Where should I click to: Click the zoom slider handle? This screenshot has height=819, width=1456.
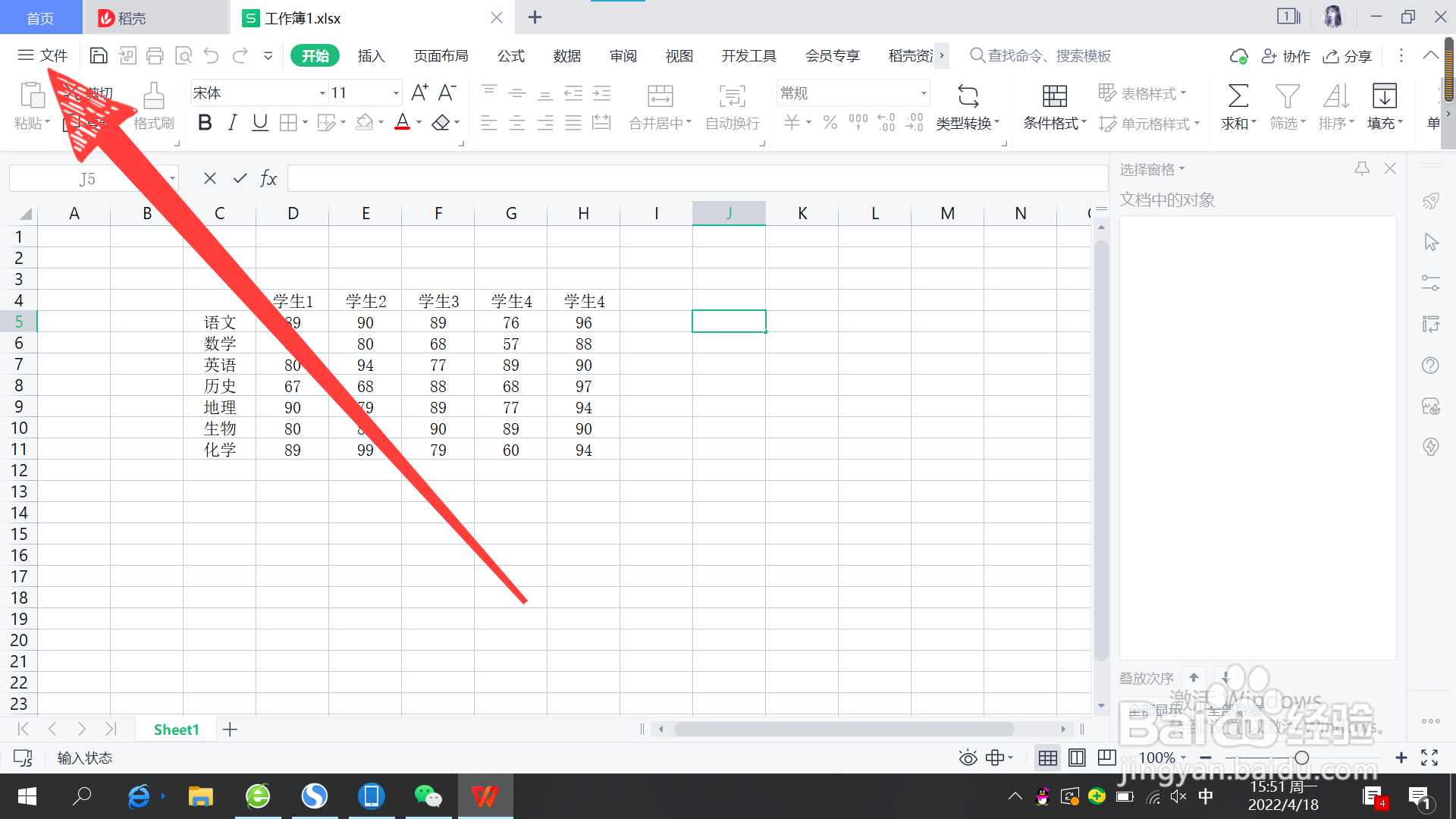[1301, 758]
